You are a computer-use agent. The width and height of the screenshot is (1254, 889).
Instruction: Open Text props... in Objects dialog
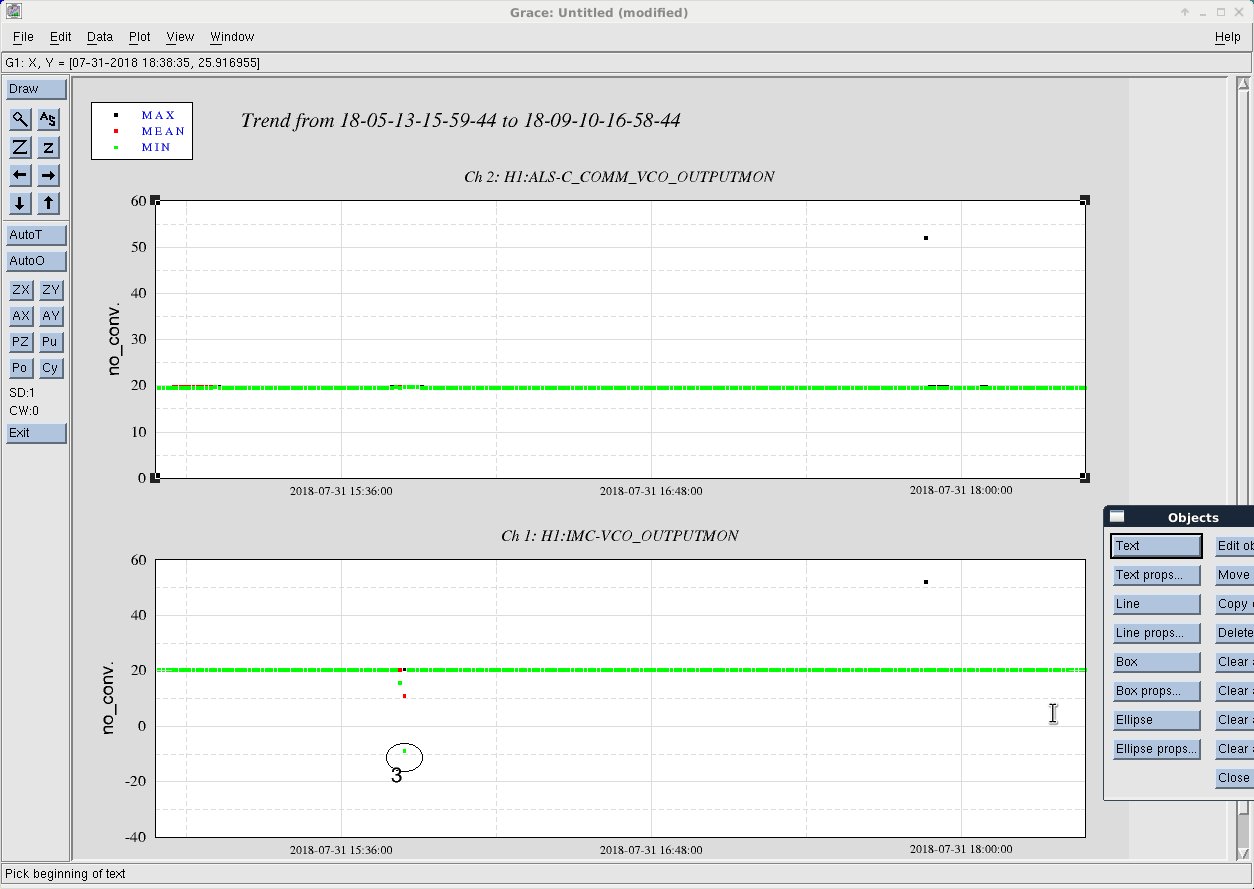[1157, 575]
